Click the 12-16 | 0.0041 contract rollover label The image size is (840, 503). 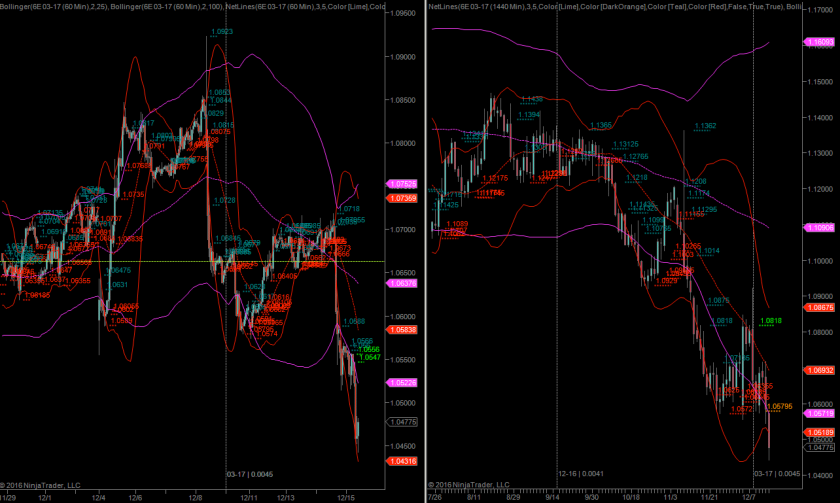coord(581,474)
